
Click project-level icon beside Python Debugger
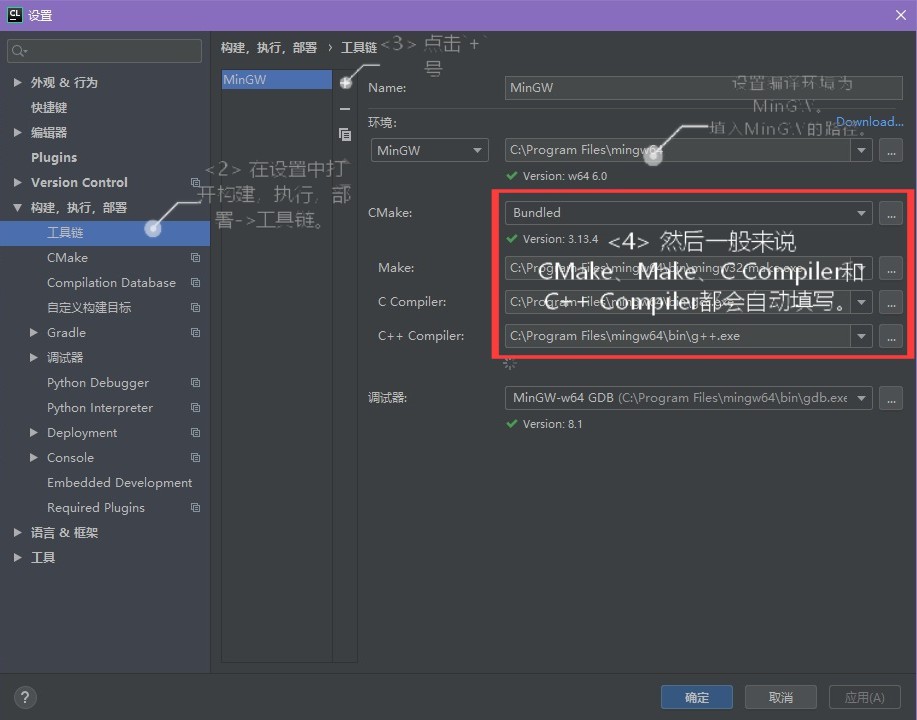195,383
